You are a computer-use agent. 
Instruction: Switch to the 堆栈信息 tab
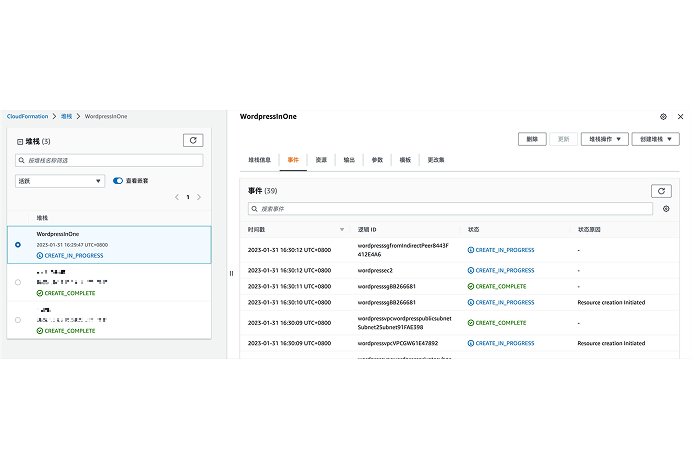pos(260,160)
